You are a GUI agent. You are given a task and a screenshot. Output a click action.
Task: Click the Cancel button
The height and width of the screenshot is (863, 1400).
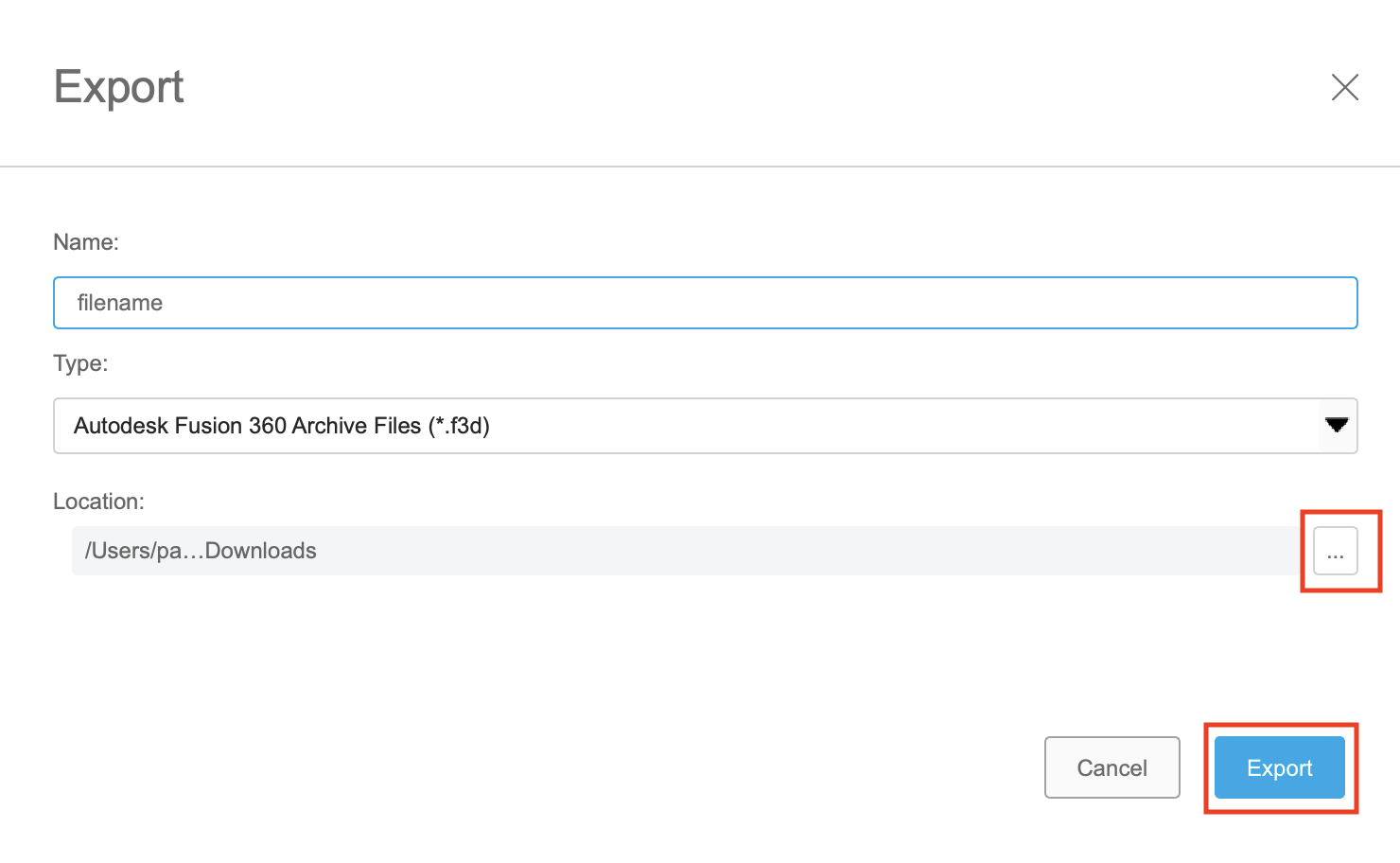pos(1111,767)
